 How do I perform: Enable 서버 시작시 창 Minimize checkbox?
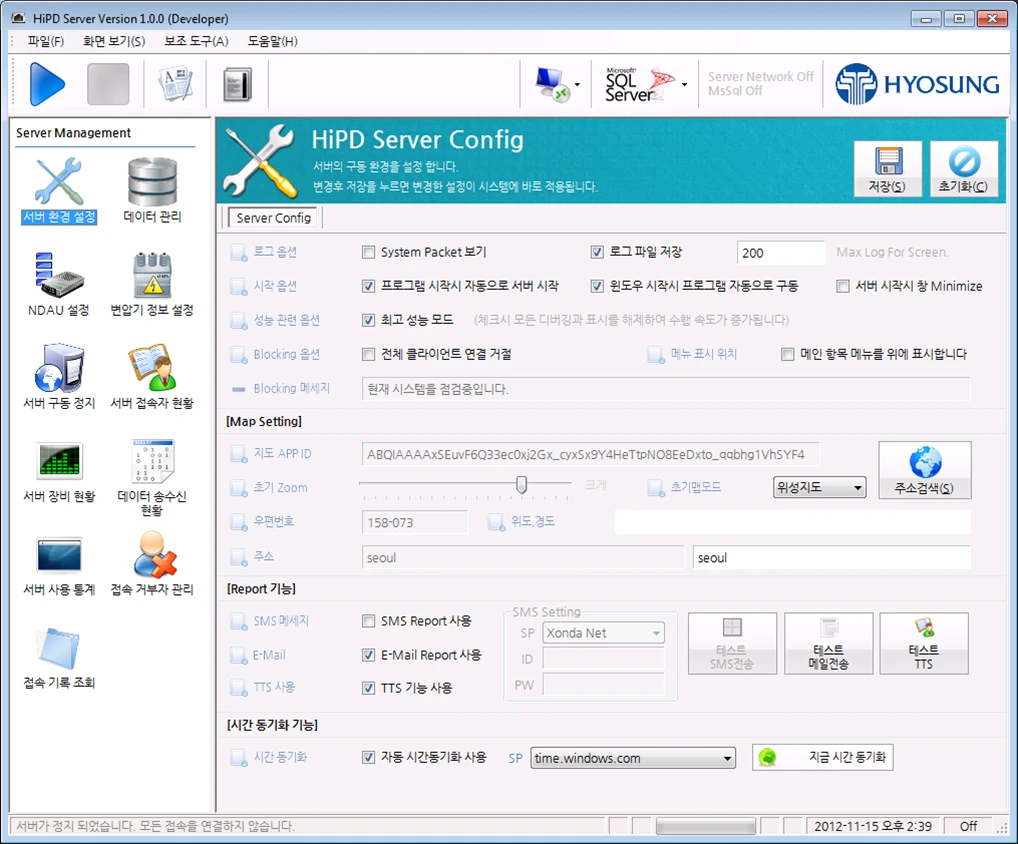[x=843, y=286]
